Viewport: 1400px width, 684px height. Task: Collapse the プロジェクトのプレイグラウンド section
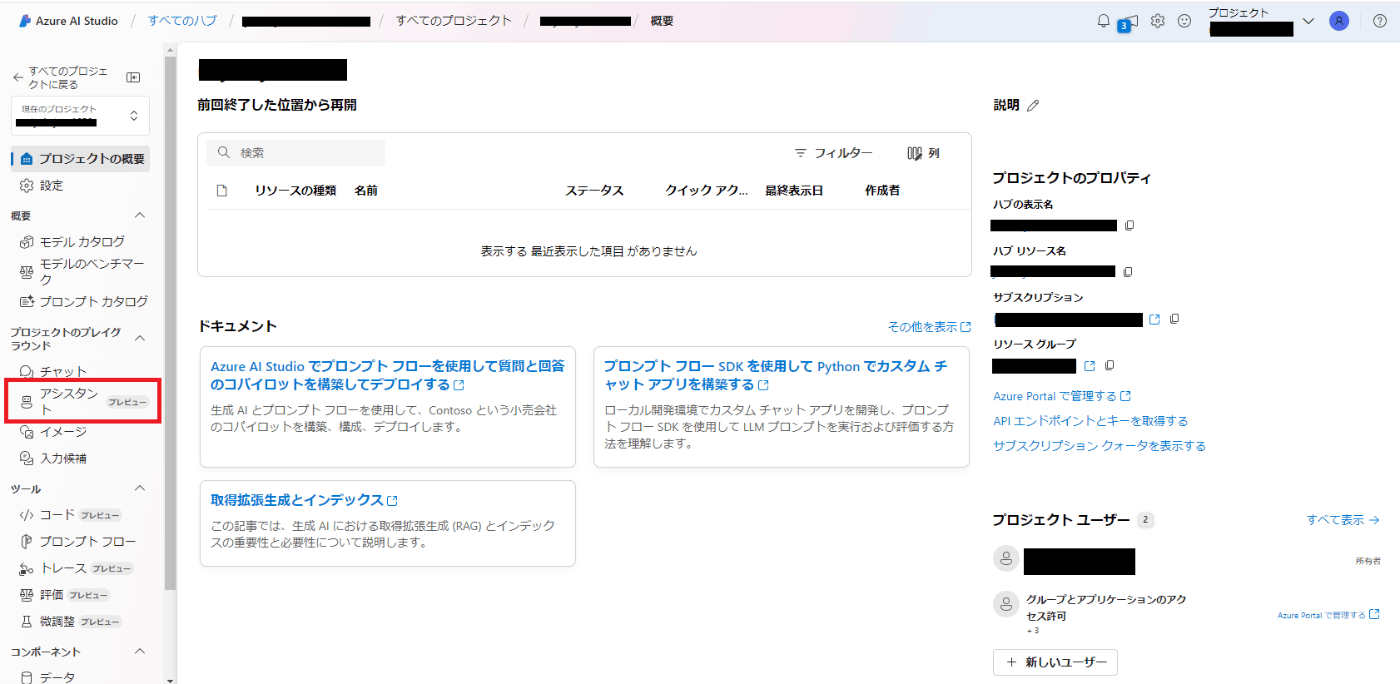tap(140, 338)
